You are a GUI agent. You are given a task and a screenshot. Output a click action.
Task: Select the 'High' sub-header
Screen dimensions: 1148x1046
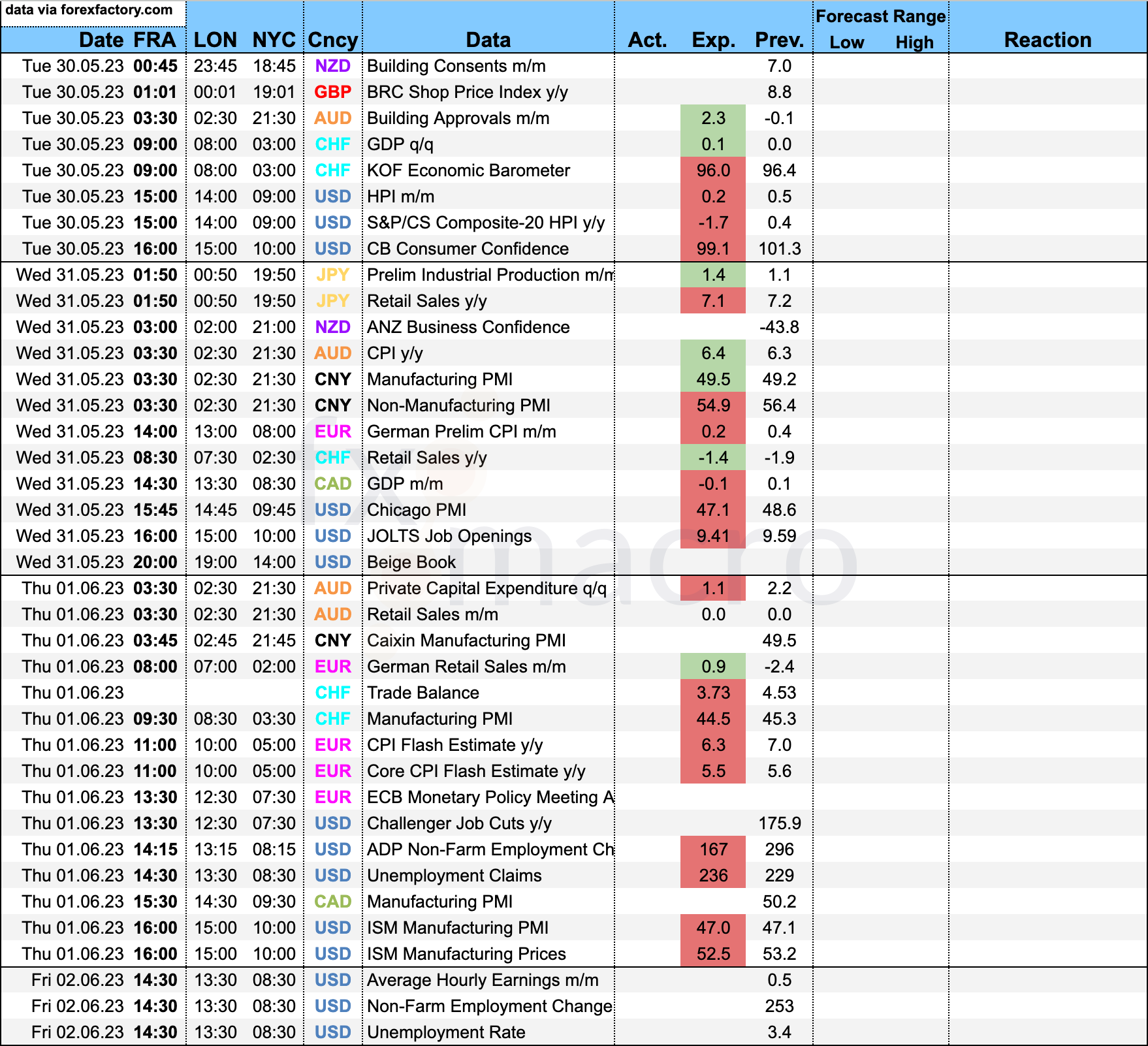click(x=914, y=42)
